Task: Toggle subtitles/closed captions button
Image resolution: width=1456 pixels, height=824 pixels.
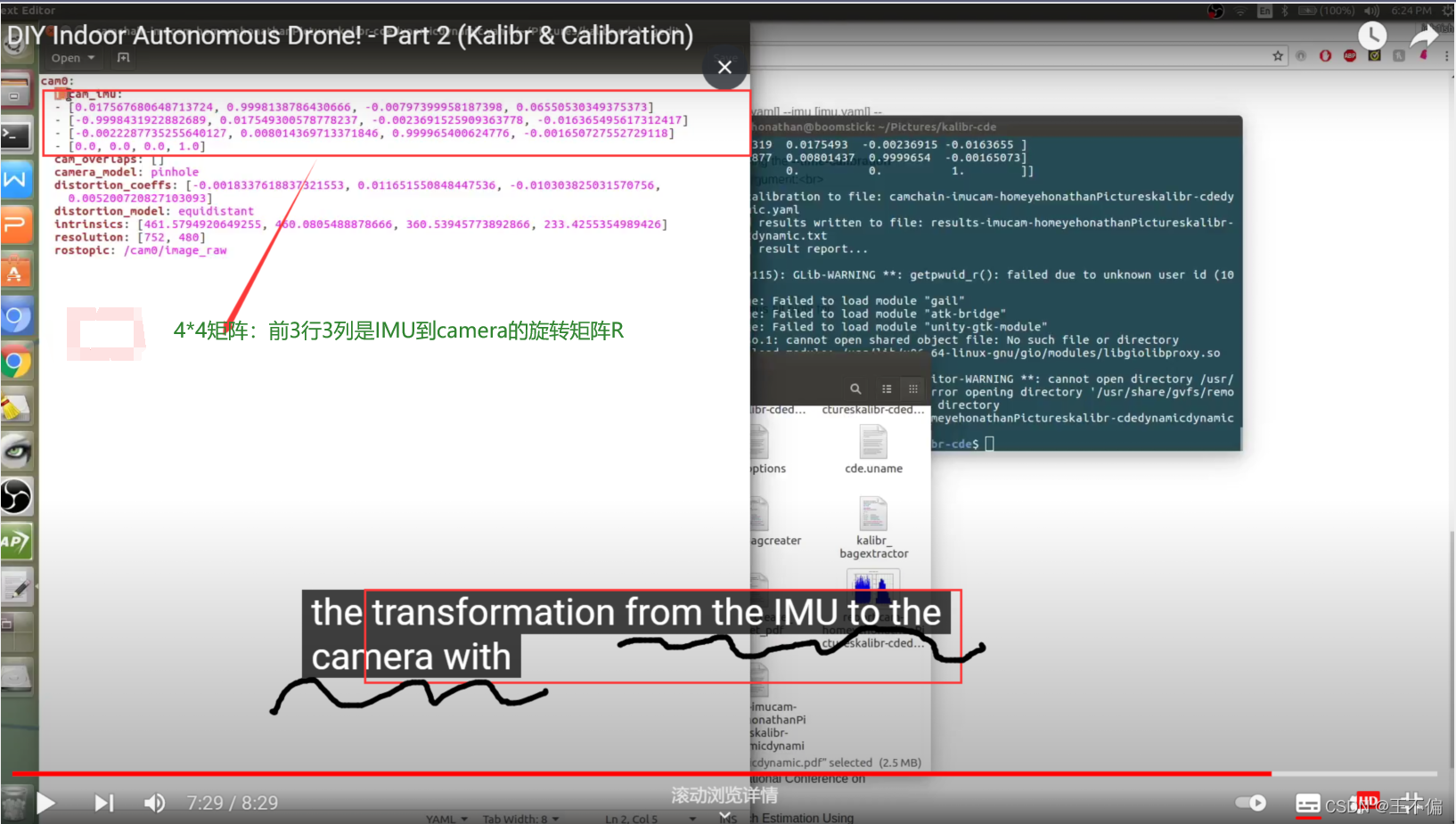Action: [x=1307, y=804]
